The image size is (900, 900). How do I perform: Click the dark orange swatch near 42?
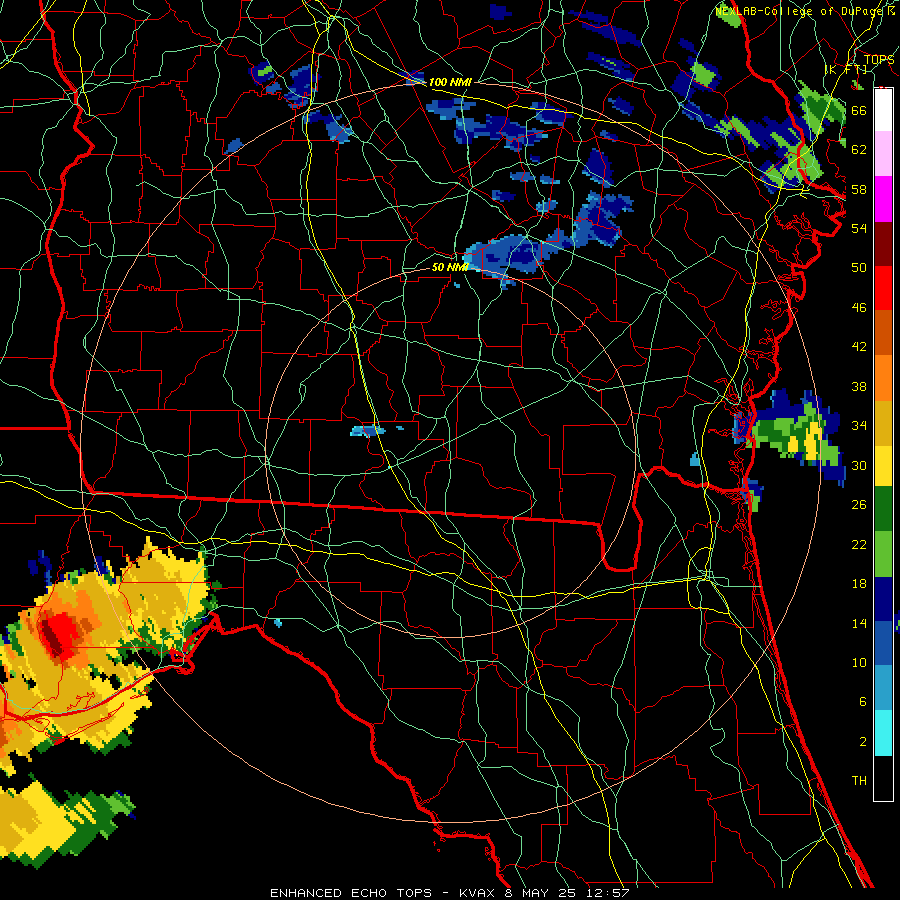point(883,332)
